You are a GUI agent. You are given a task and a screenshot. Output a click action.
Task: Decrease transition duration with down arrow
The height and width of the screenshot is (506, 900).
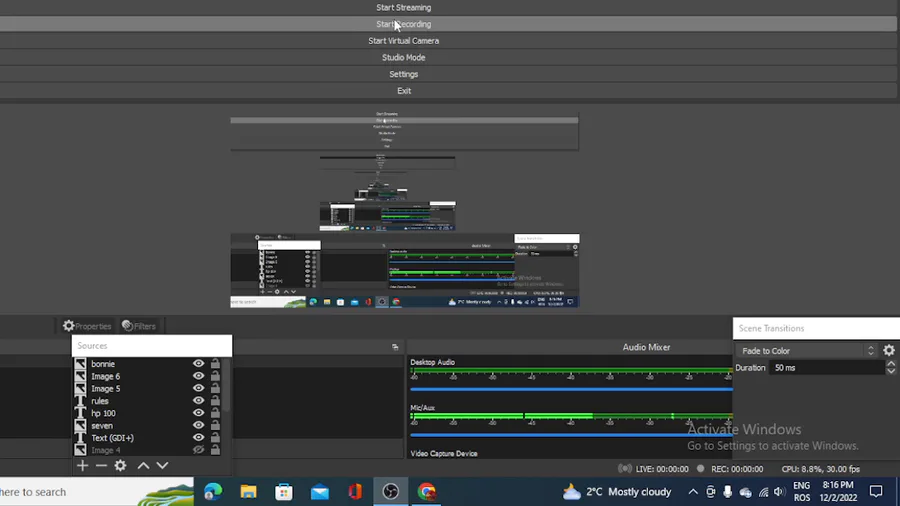pyautogui.click(x=891, y=371)
